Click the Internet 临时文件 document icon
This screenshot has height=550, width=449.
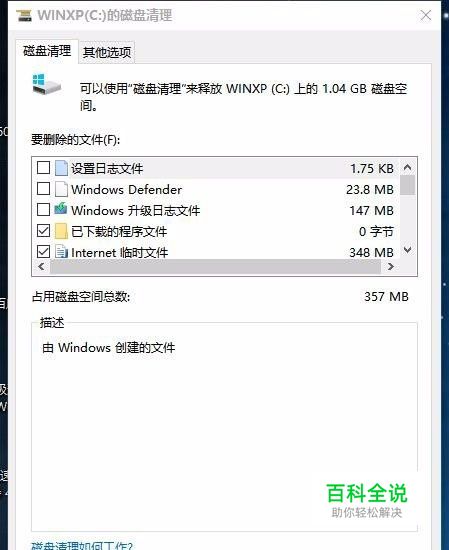pos(61,251)
